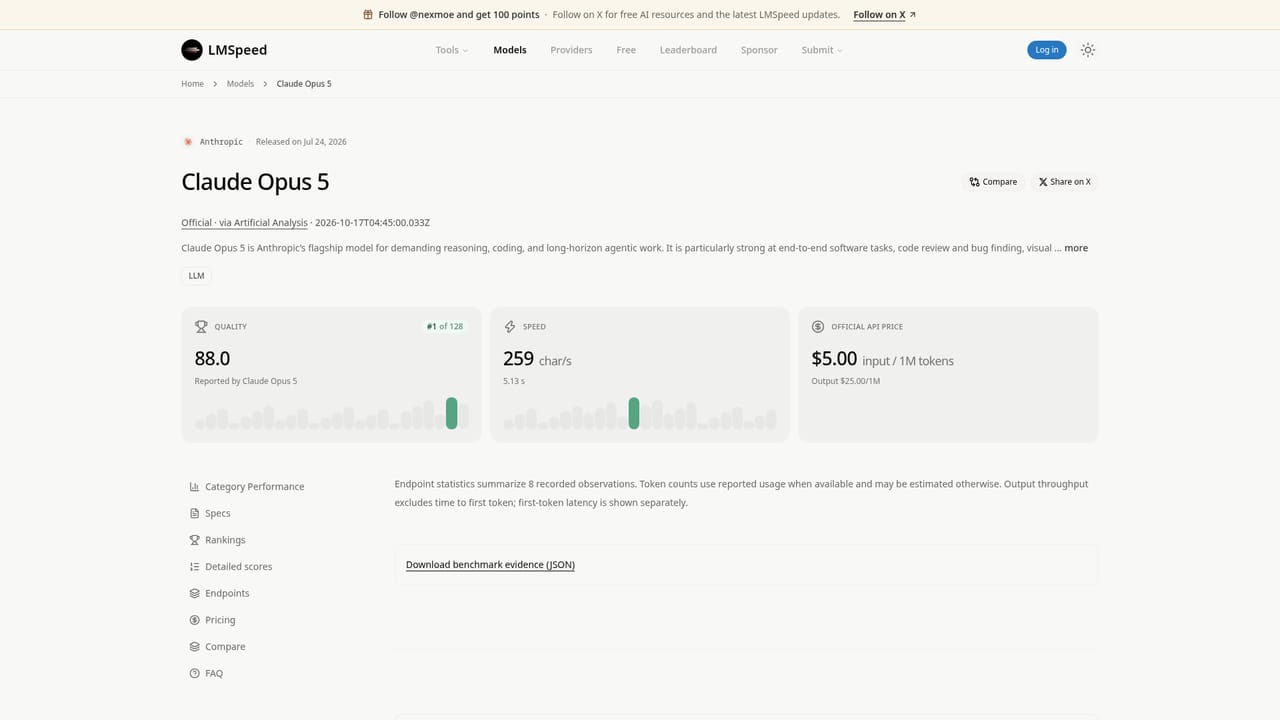Image resolution: width=1280 pixels, height=720 pixels.
Task: Open the Leaderboard nav item
Action: click(688, 50)
